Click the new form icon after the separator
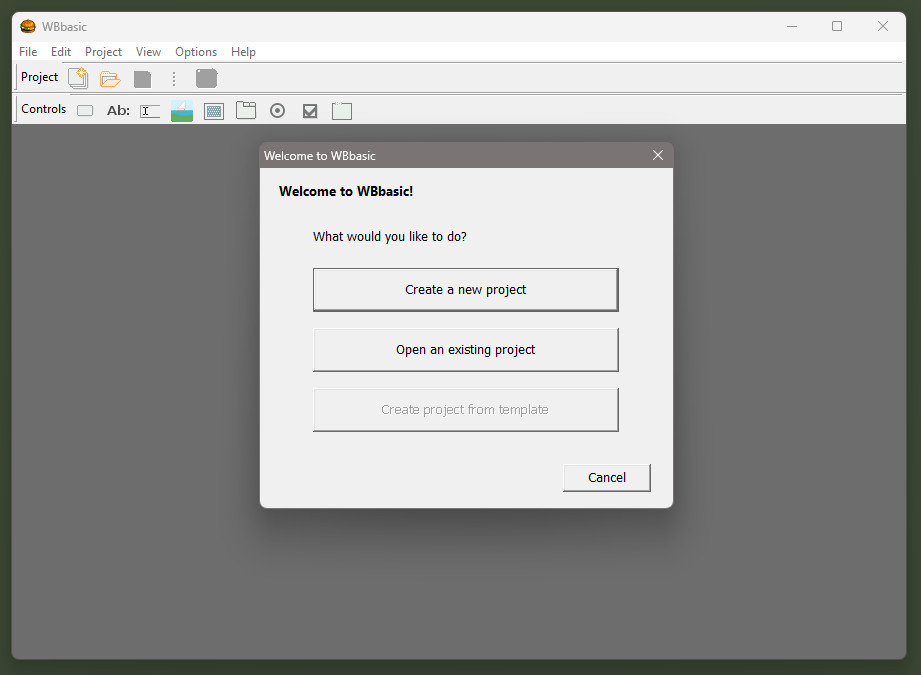921x675 pixels. click(x=206, y=78)
